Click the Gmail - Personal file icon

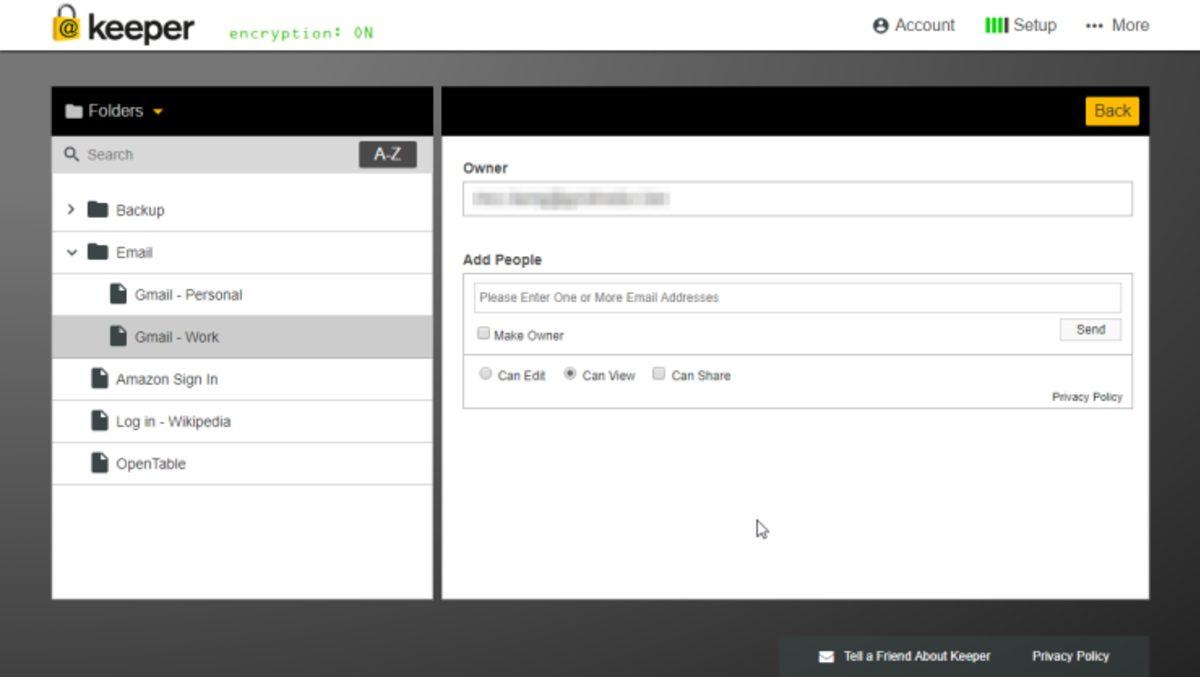pyautogui.click(x=118, y=294)
